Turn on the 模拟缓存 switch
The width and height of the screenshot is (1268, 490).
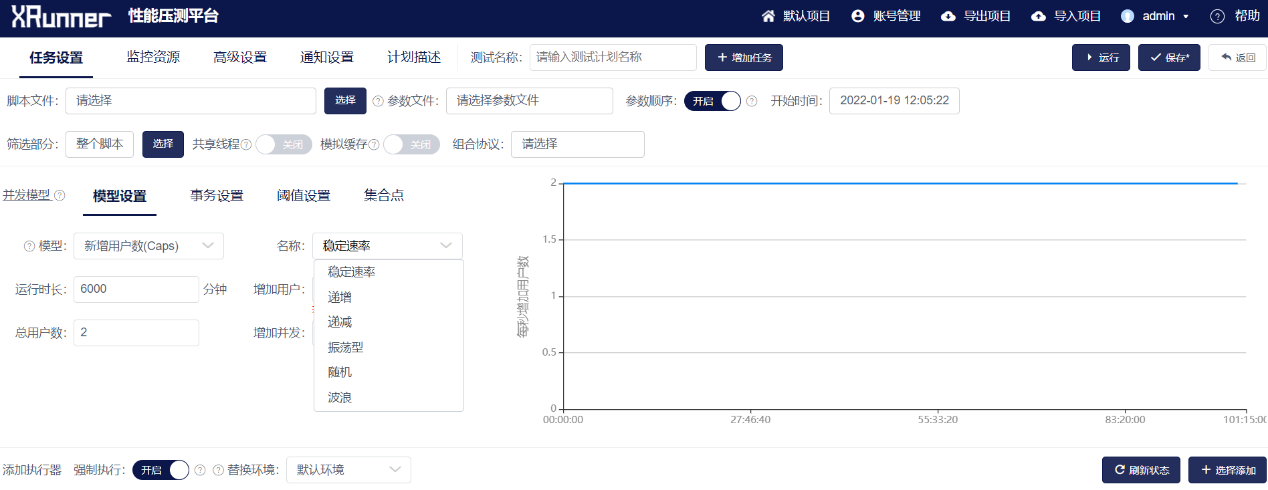pos(411,144)
